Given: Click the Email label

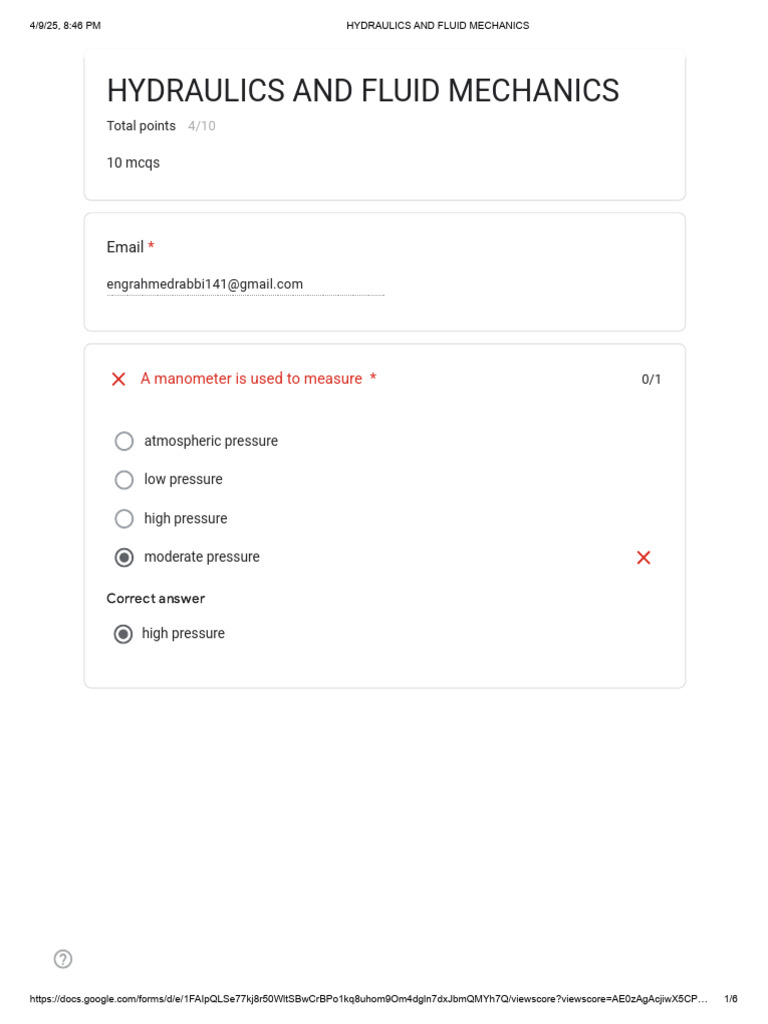Looking at the screenshot, I should pyautogui.click(x=125, y=247).
